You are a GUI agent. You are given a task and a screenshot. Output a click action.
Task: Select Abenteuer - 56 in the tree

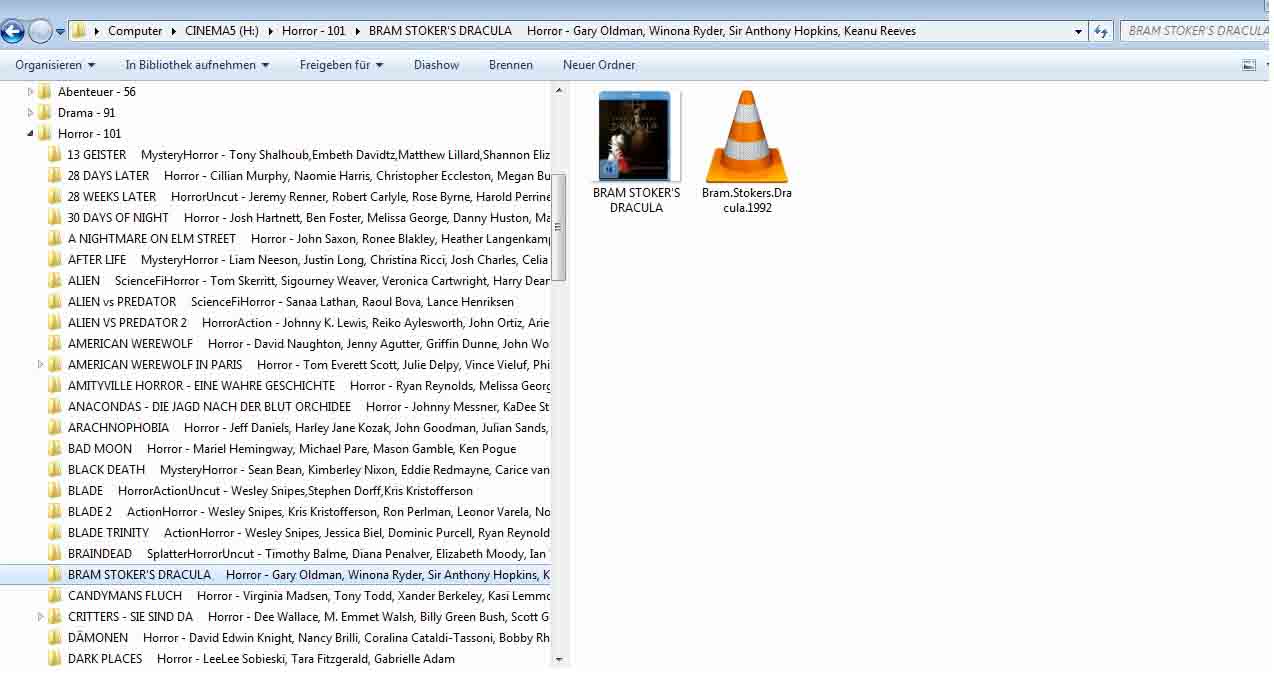97,92
